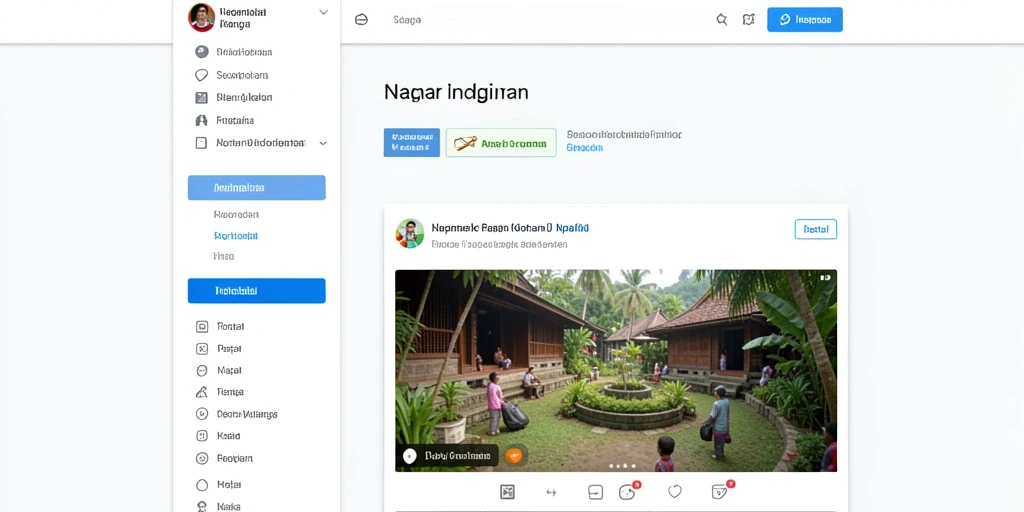This screenshot has height=512, width=1024.
Task: Select the gray sub-item under the light blue button
Action: coord(236,214)
